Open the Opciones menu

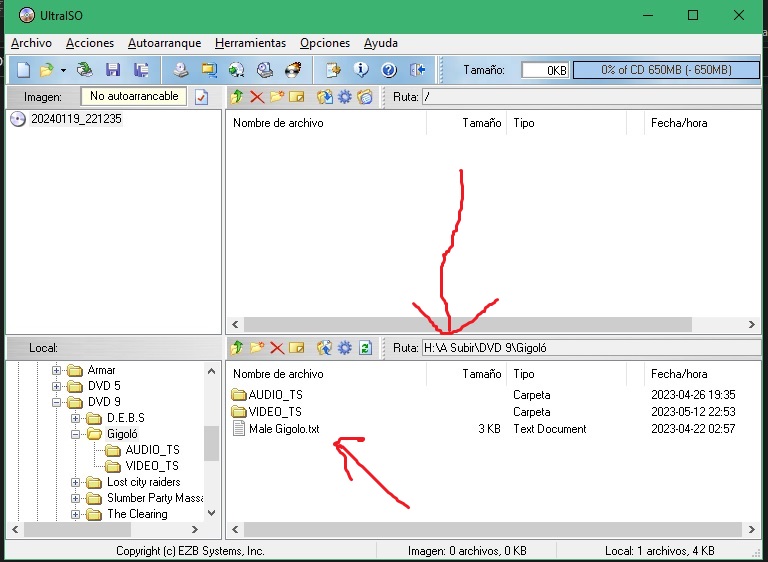[325, 43]
